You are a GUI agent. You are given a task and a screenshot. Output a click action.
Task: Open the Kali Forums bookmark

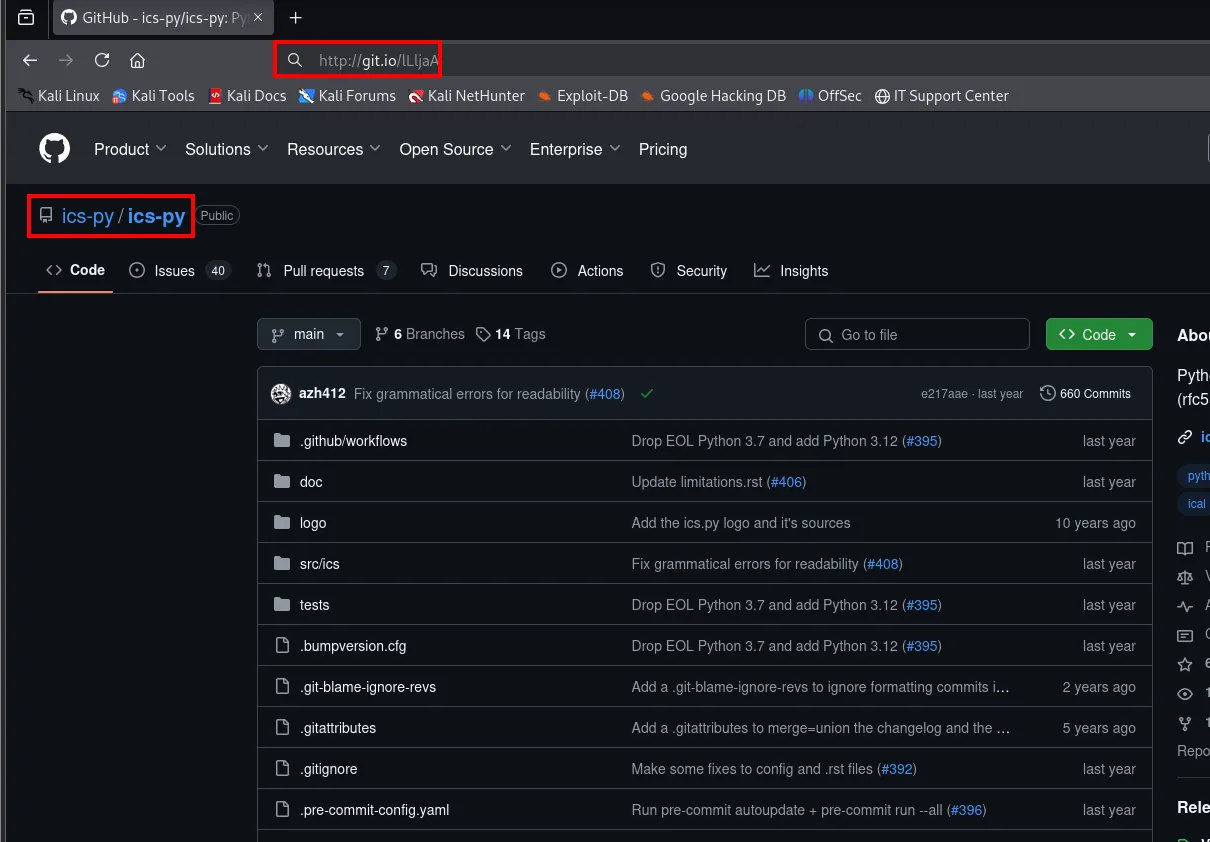coord(347,96)
